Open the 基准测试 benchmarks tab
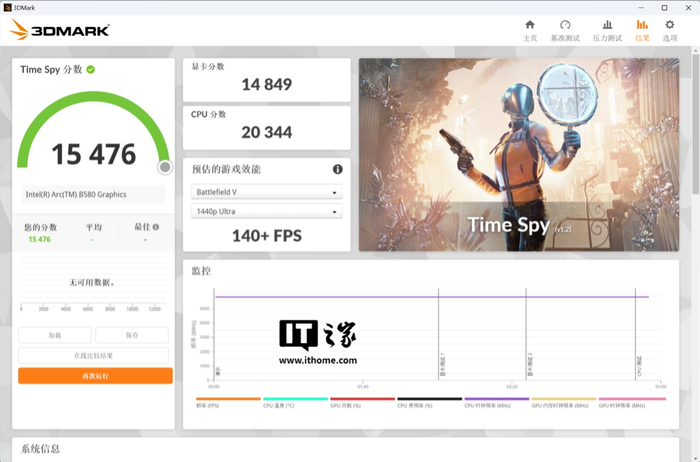The width and height of the screenshot is (700, 462). [565, 31]
